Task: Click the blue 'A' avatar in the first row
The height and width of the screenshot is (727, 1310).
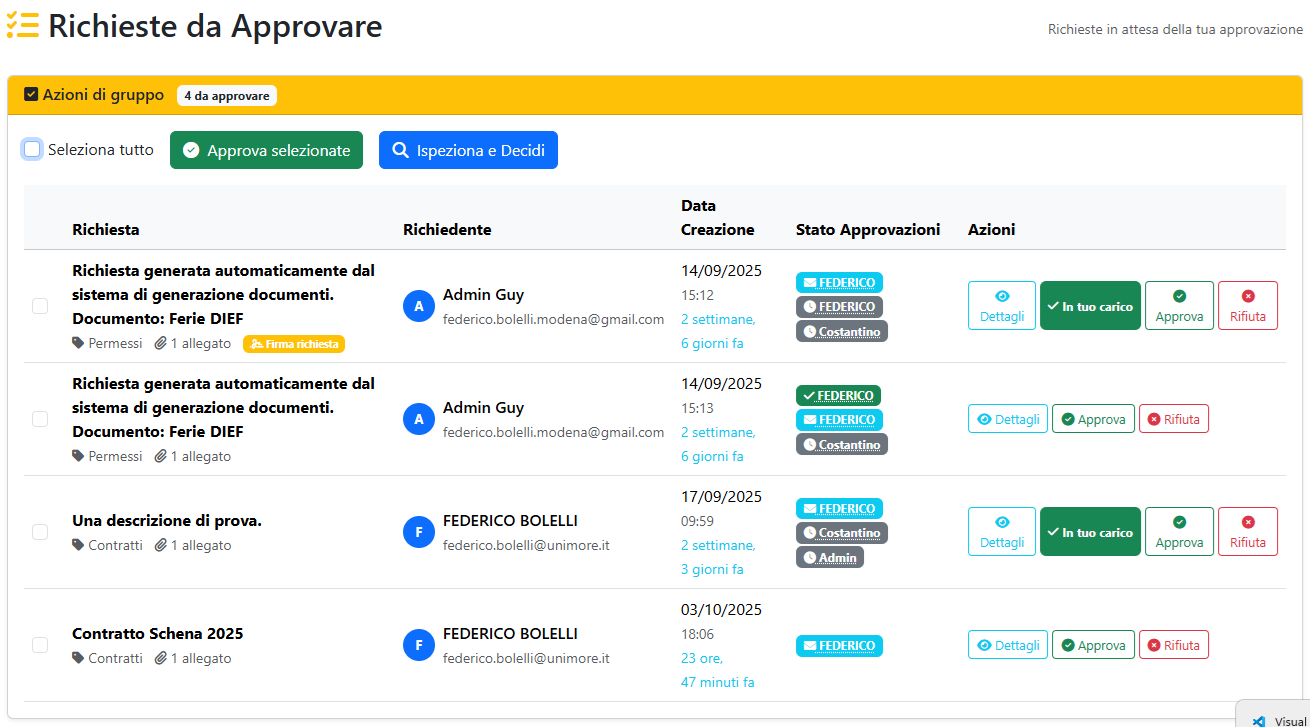Action: [x=418, y=306]
